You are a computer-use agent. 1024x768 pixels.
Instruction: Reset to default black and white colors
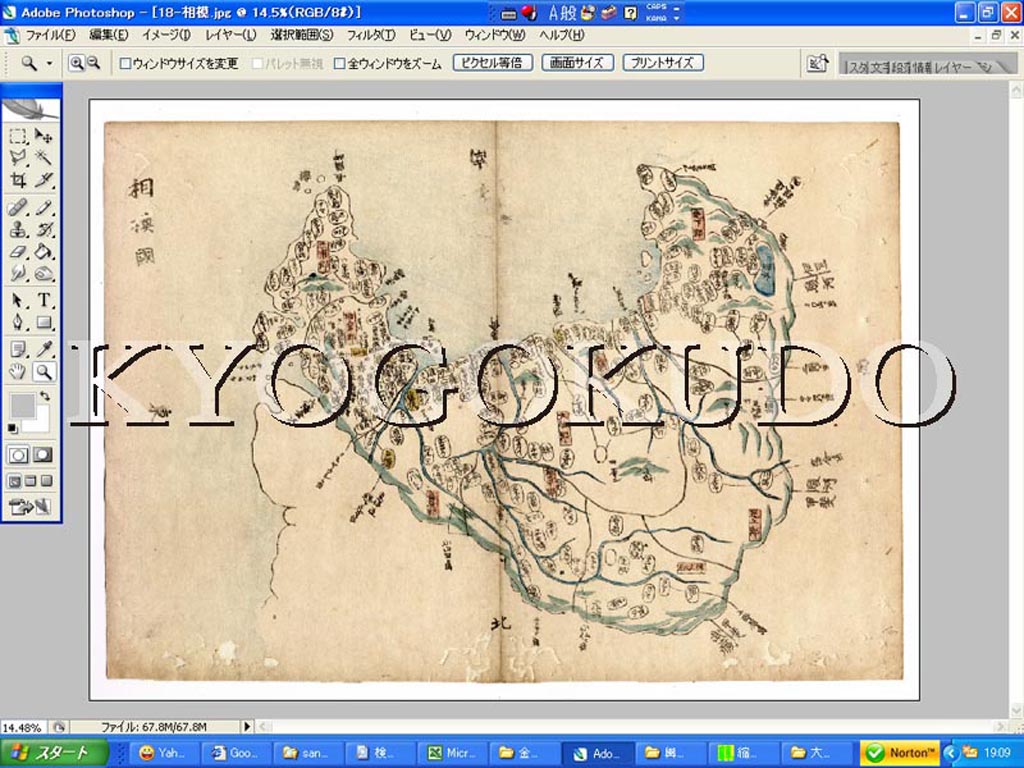tap(12, 428)
